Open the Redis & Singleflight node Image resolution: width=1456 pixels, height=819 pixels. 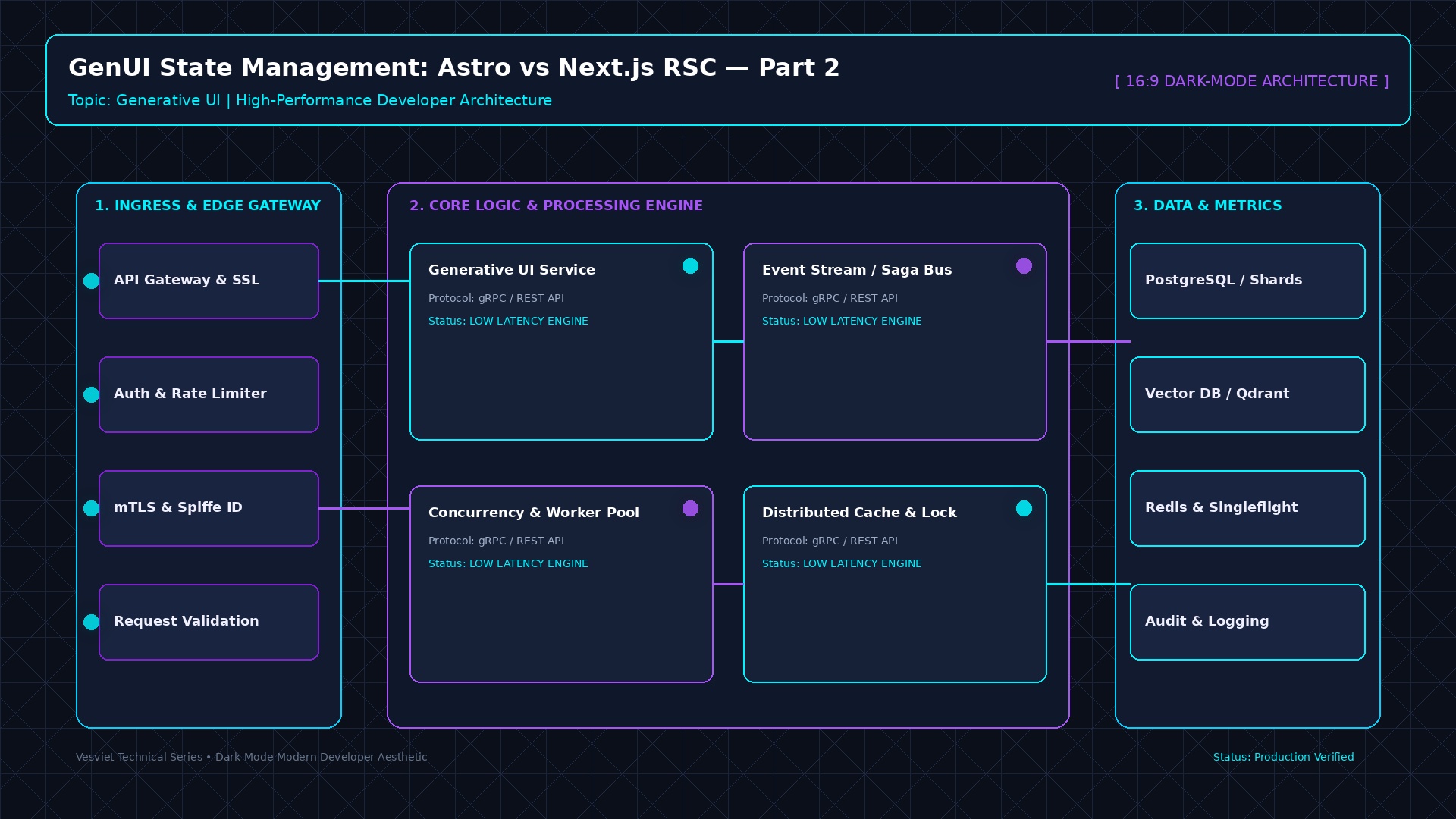(1247, 508)
